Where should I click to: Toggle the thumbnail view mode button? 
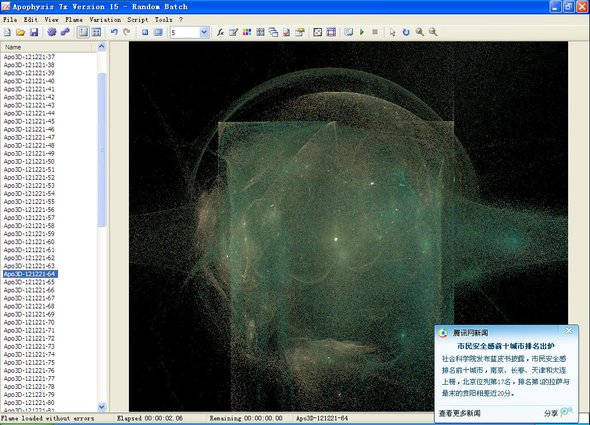(x=97, y=32)
